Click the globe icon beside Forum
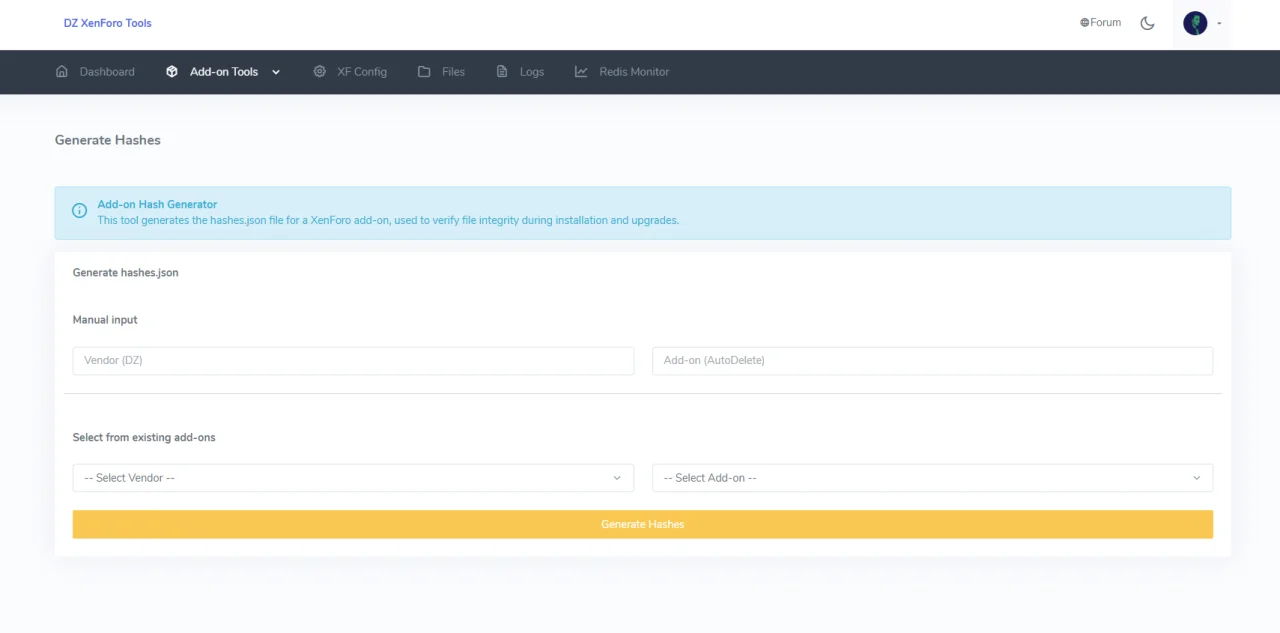This screenshot has width=1280, height=633. coord(1084,23)
